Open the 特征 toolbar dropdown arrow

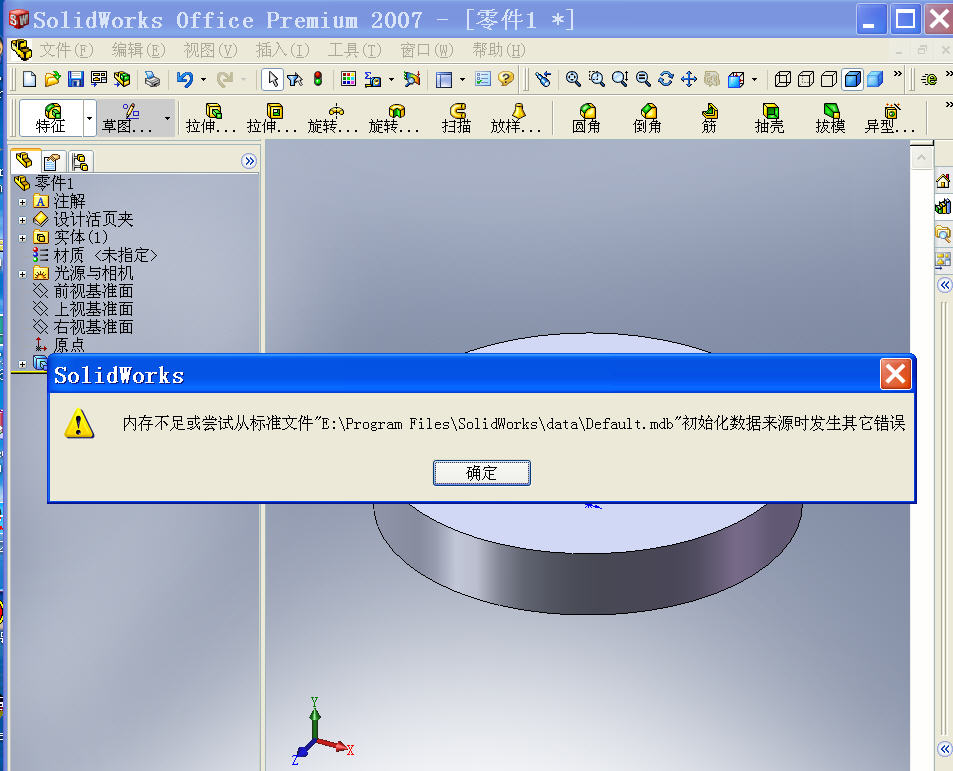[x=89, y=118]
